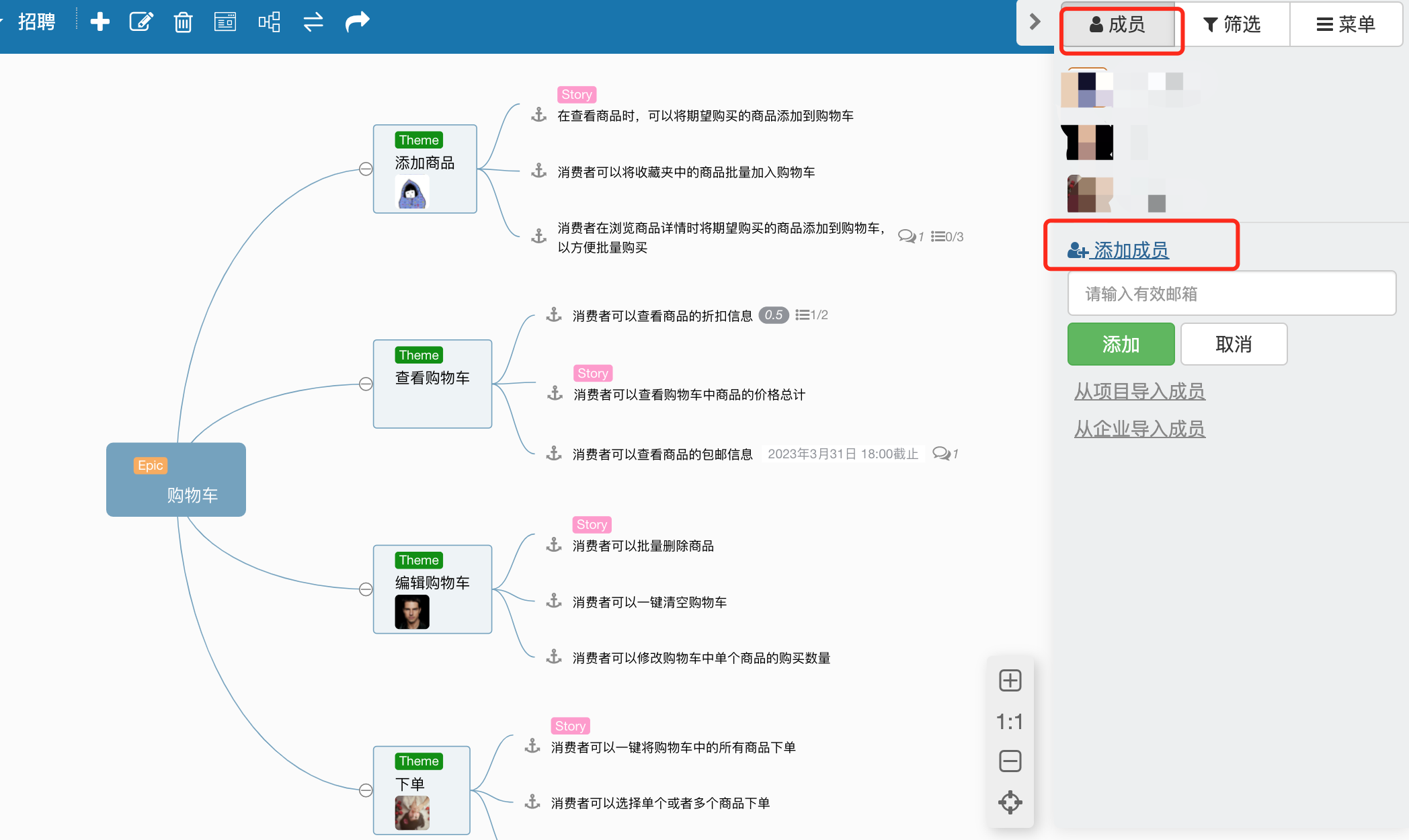The height and width of the screenshot is (840, 1409).
Task: Click the card view toolbar icon
Action: click(225, 22)
